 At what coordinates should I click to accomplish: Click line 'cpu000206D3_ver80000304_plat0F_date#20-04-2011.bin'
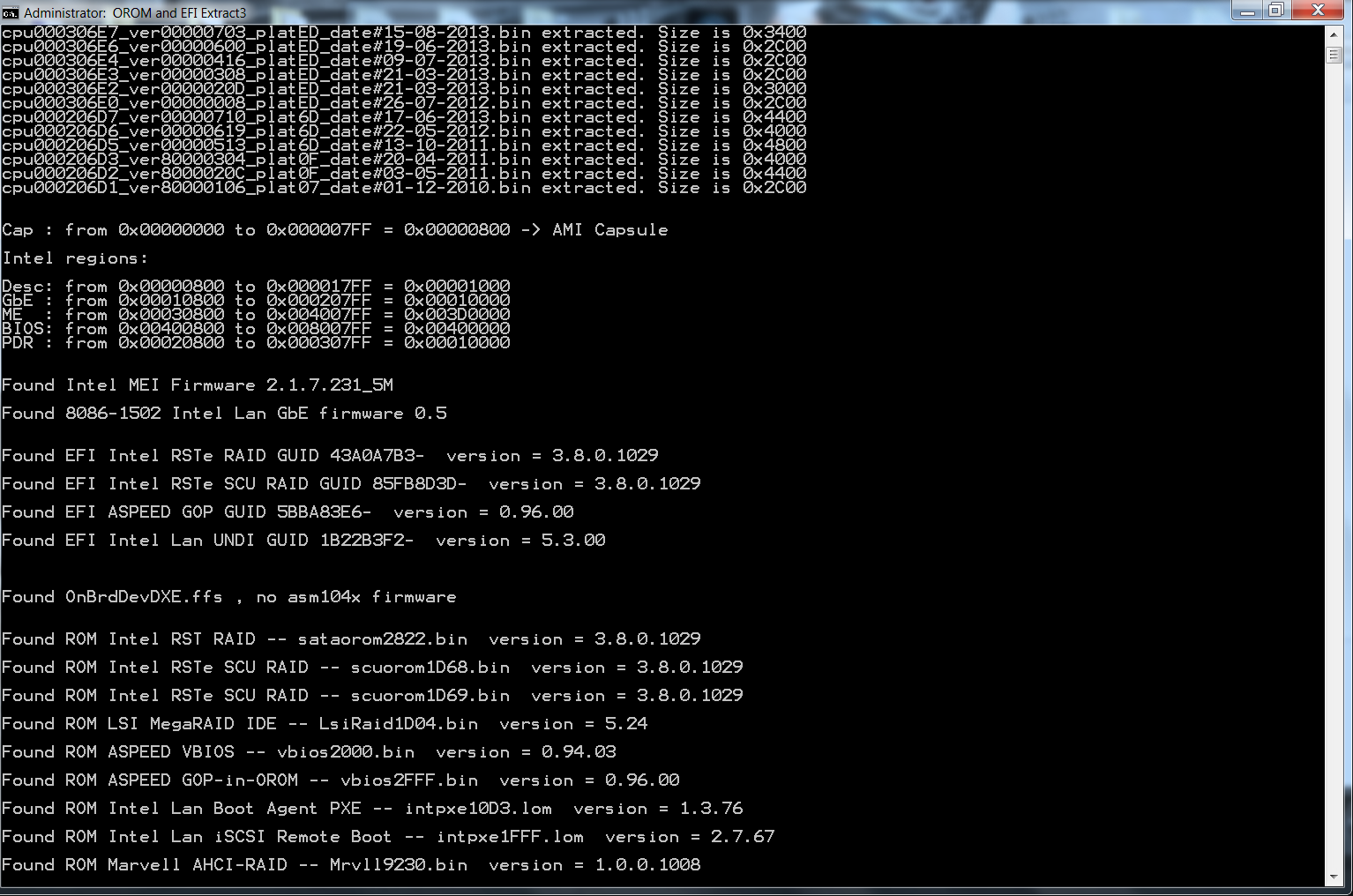404,160
